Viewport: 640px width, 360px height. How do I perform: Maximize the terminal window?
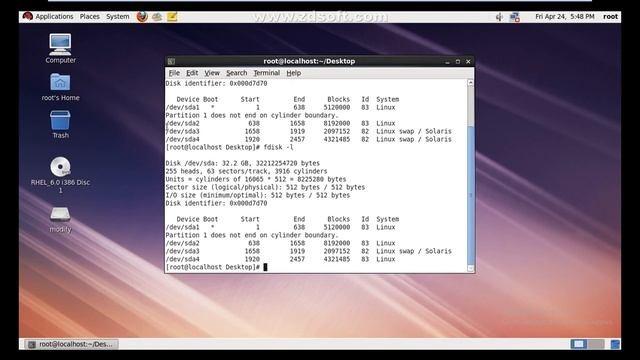point(458,62)
